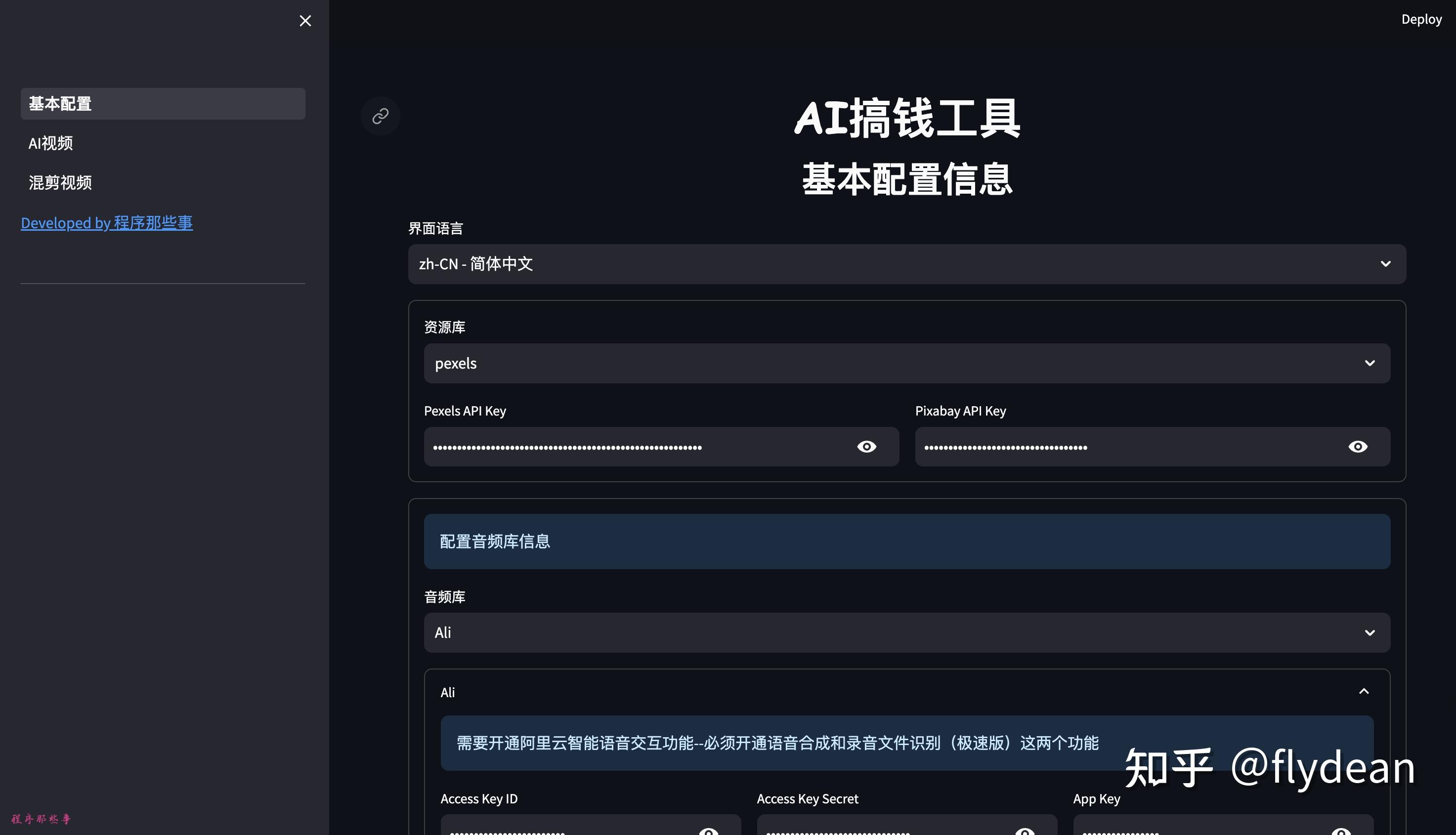Open the 资源库 dropdown showing pexels
The width and height of the screenshot is (1456, 835).
pyautogui.click(x=1370, y=363)
